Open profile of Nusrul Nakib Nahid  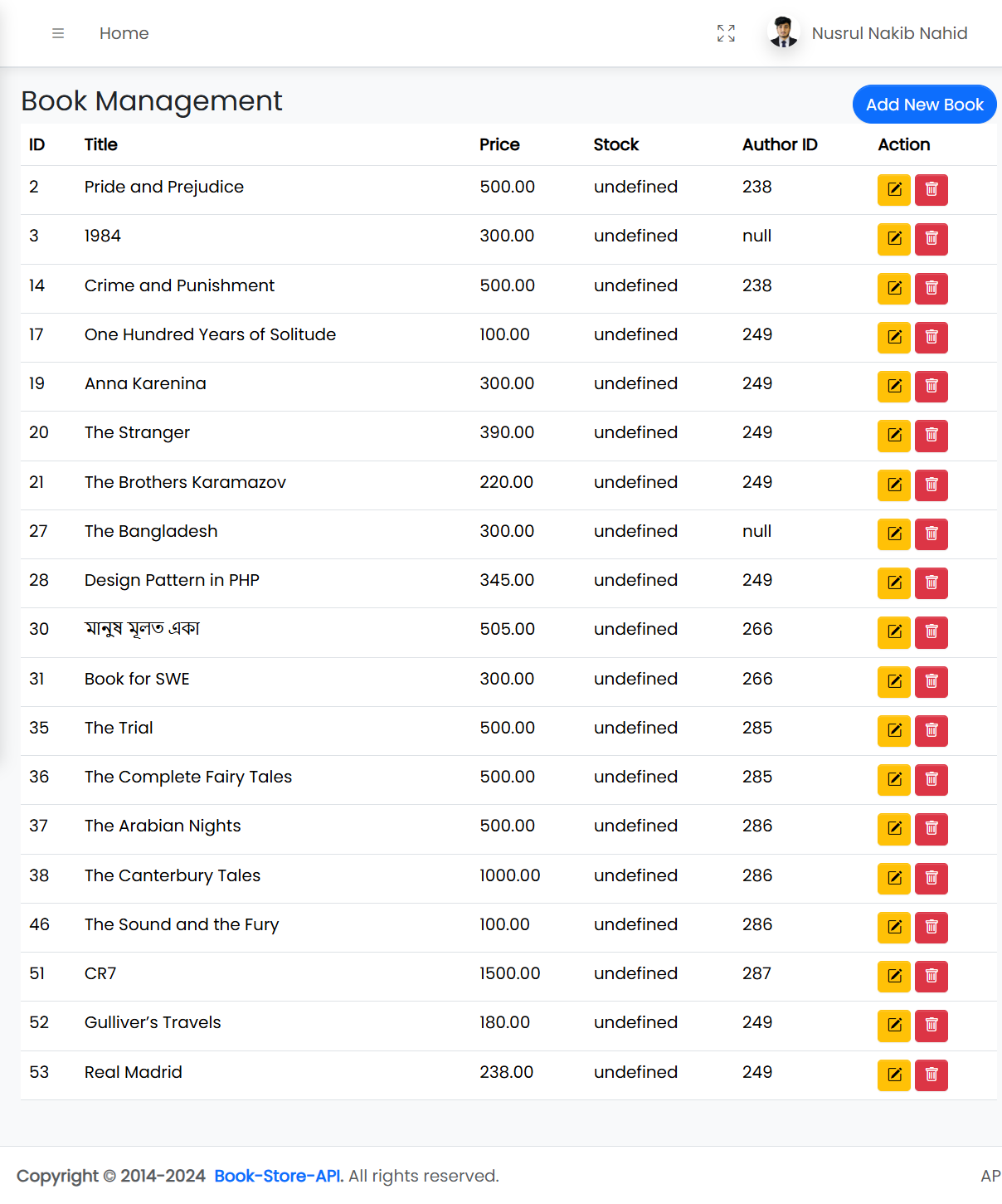click(889, 33)
